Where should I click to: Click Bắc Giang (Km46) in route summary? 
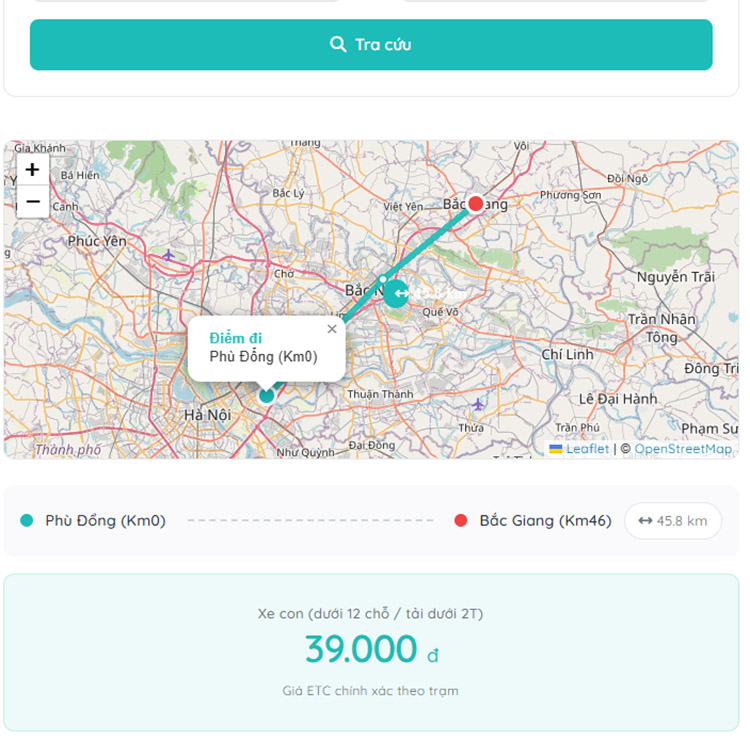click(545, 521)
